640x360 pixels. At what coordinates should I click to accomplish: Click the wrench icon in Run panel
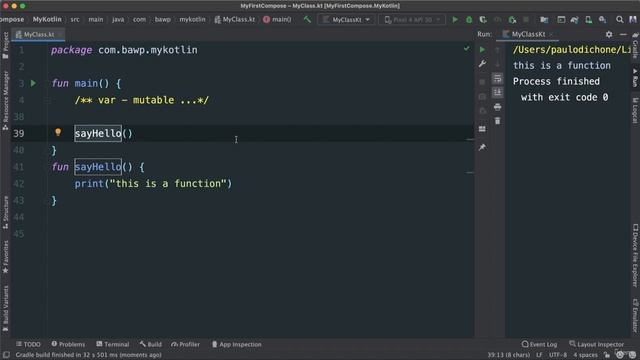[x=482, y=64]
